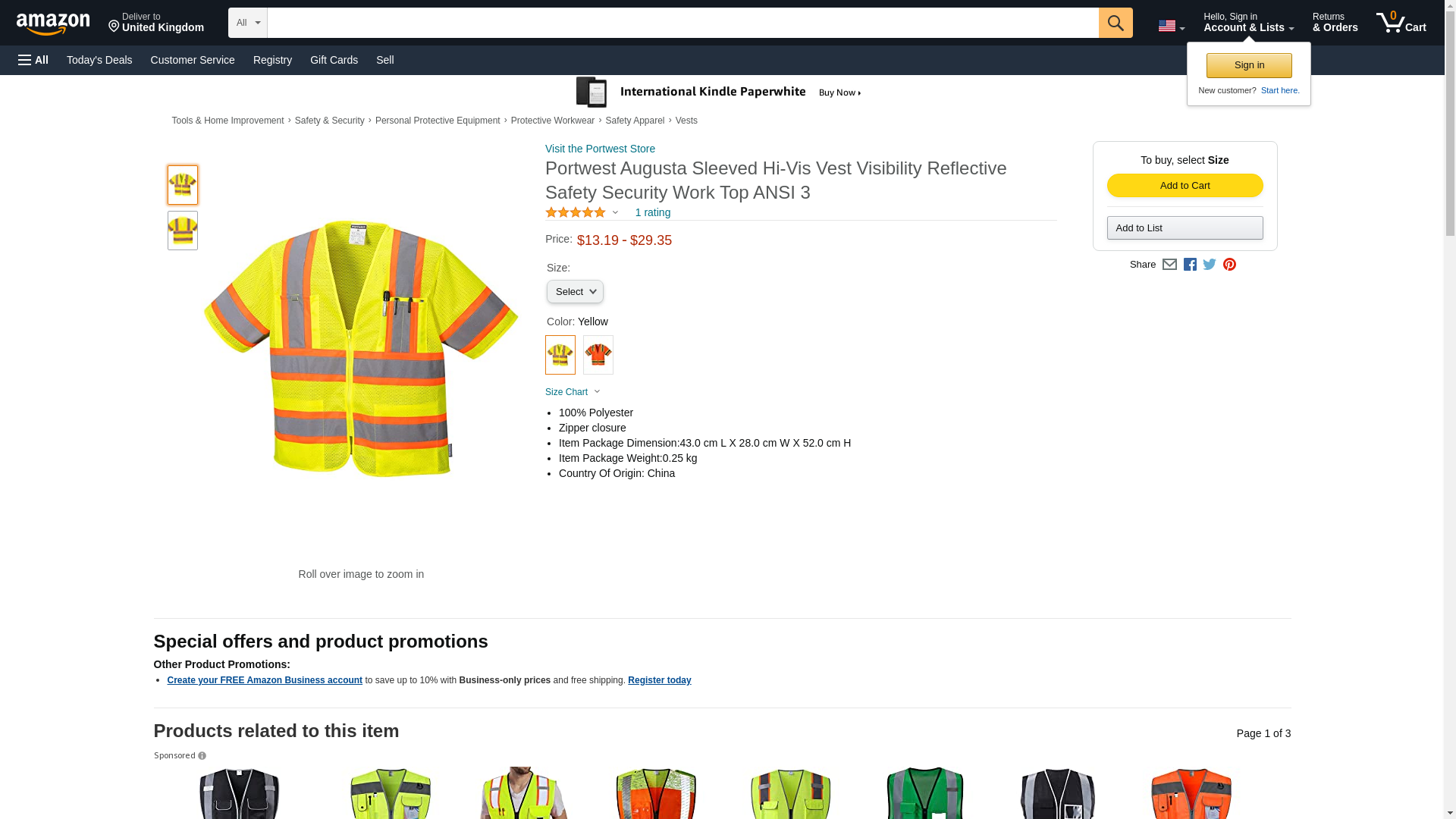Click inside the search text field
Viewport: 1456px width, 819px height.
[682, 23]
